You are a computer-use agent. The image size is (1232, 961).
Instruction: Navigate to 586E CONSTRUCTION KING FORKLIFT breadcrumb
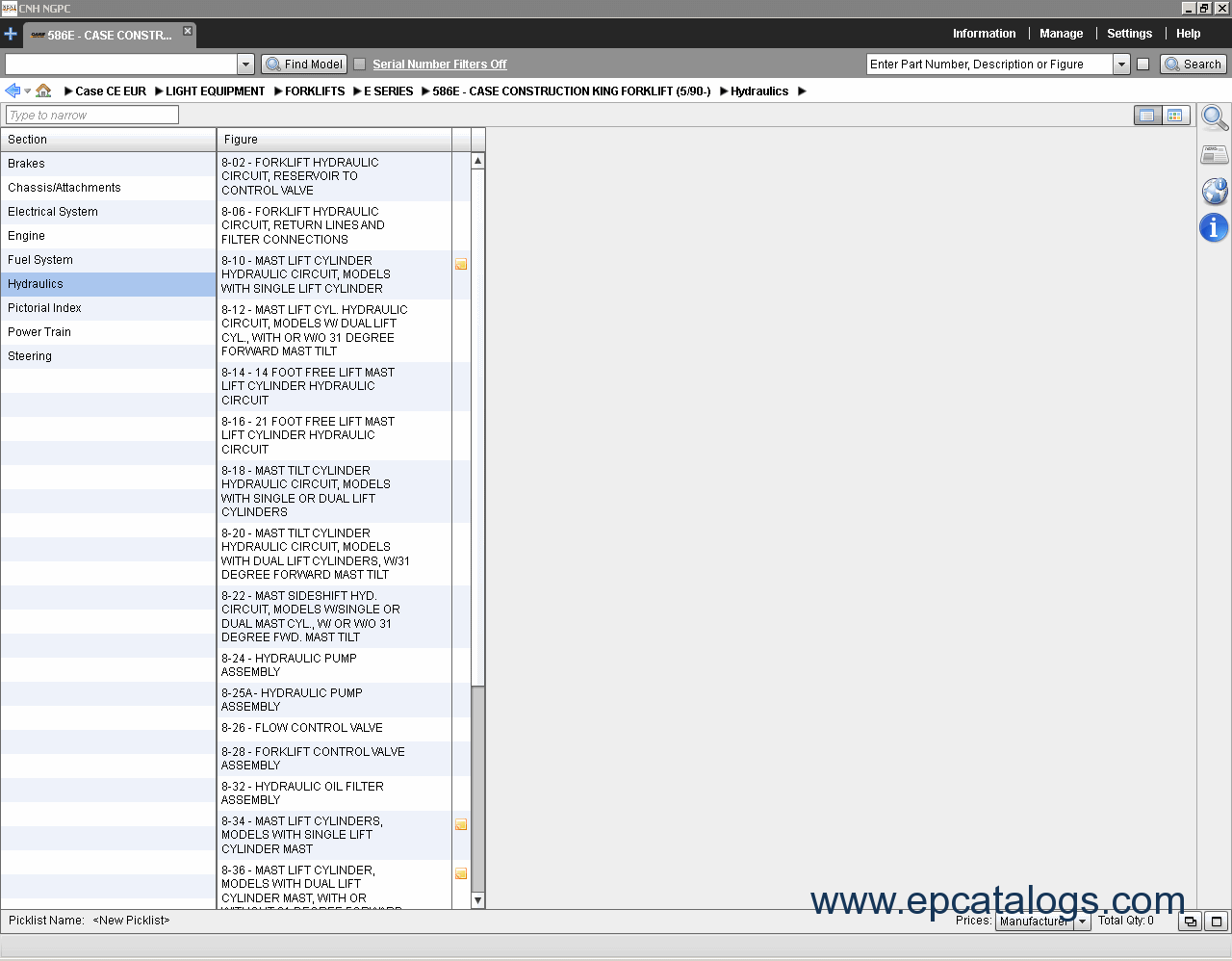click(572, 91)
